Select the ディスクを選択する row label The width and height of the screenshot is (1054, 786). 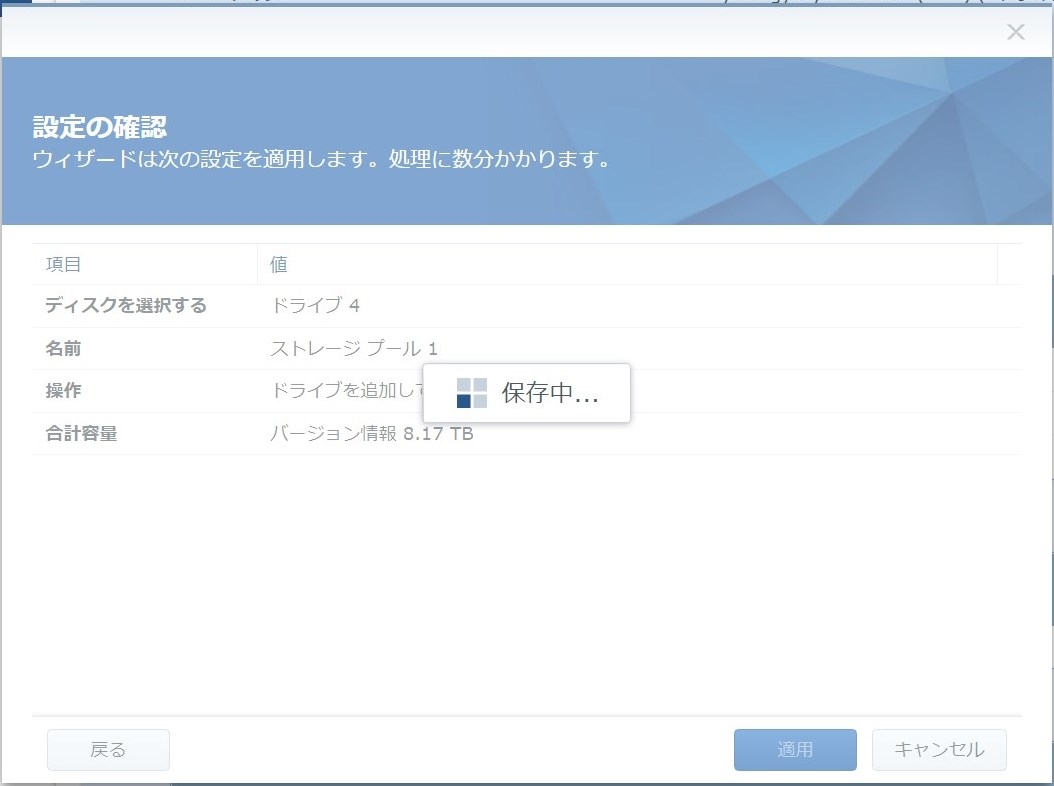click(126, 306)
